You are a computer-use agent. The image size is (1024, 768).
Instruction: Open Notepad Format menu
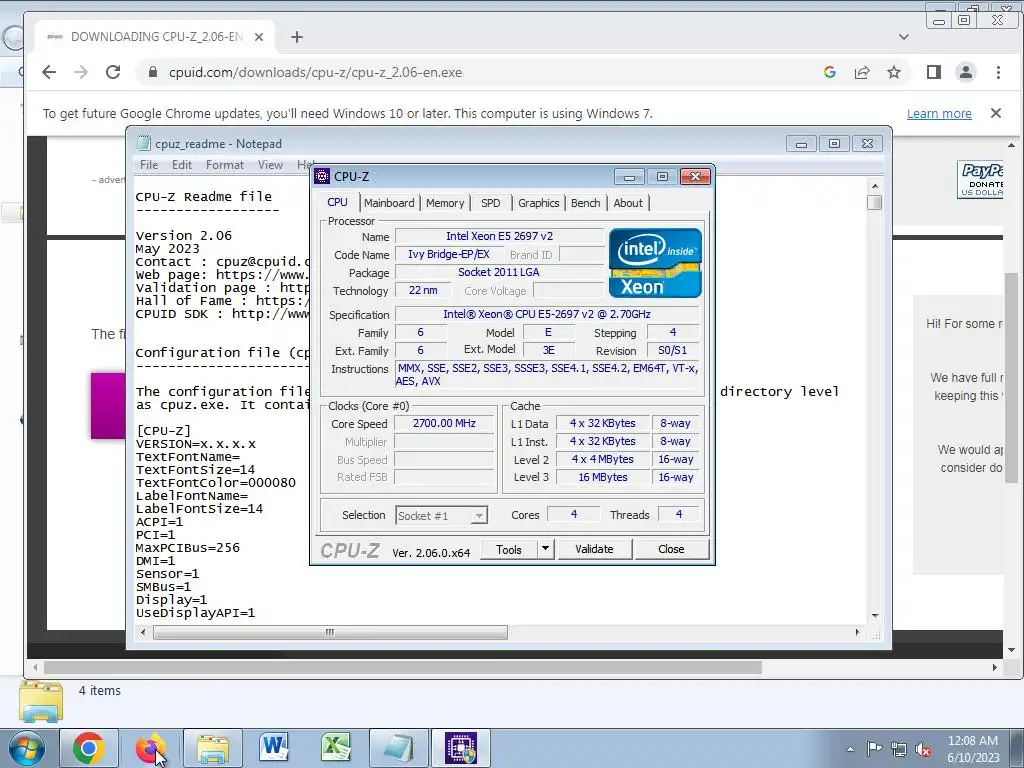click(x=225, y=165)
